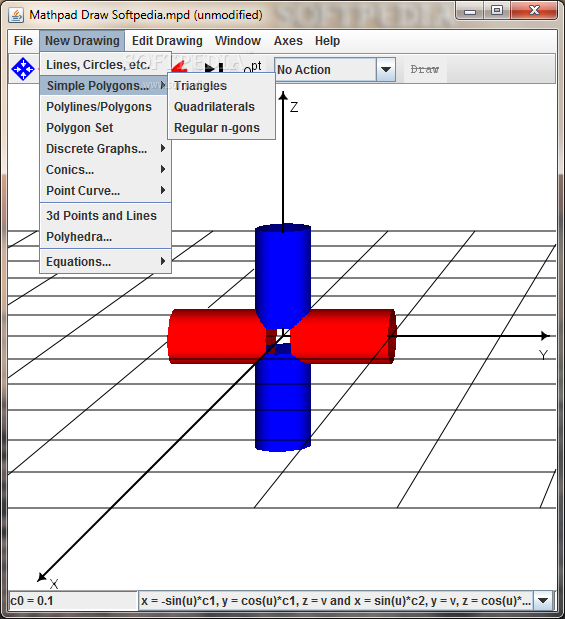Expand Equations... submenu
The height and width of the screenshot is (619, 565).
105,262
